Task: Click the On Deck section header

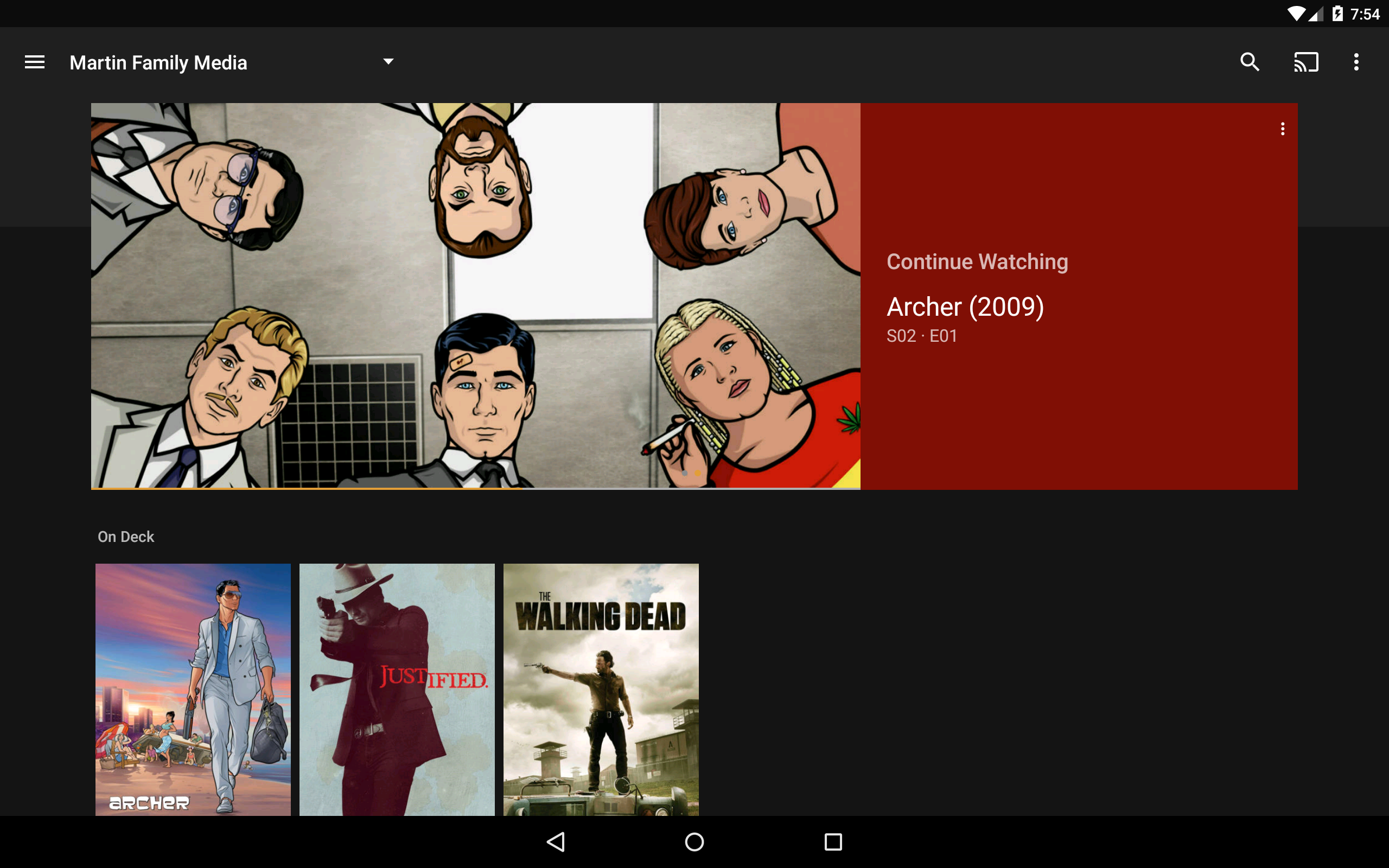Action: (126, 537)
